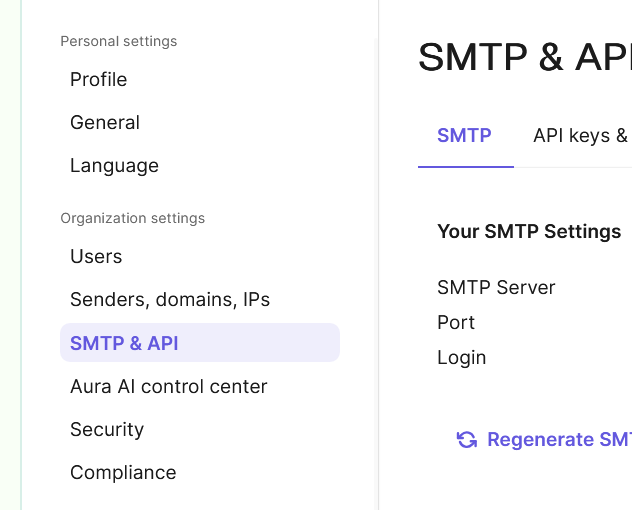Open the Users organization settings
This screenshot has width=632, height=510.
coord(96,257)
